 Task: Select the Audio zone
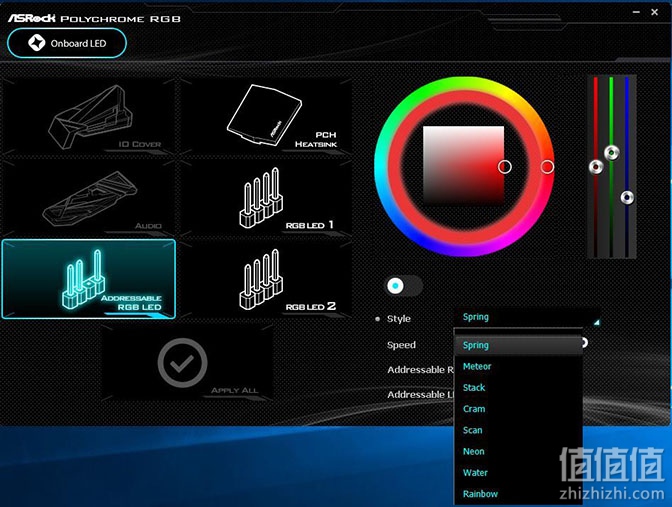(89, 198)
